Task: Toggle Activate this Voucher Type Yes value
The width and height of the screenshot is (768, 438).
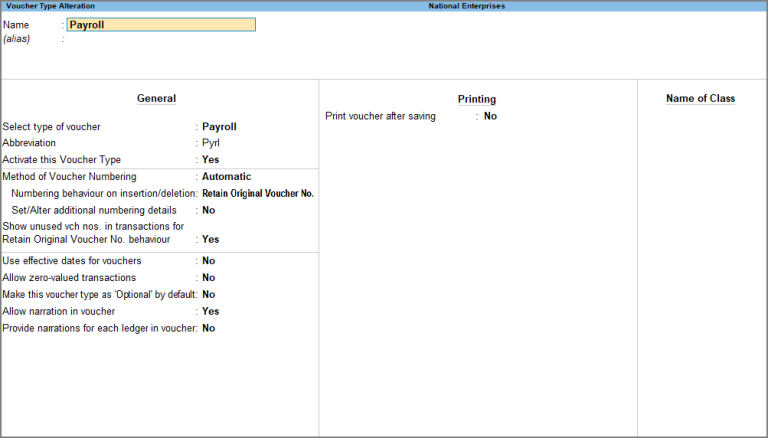Action: pyautogui.click(x=210, y=160)
